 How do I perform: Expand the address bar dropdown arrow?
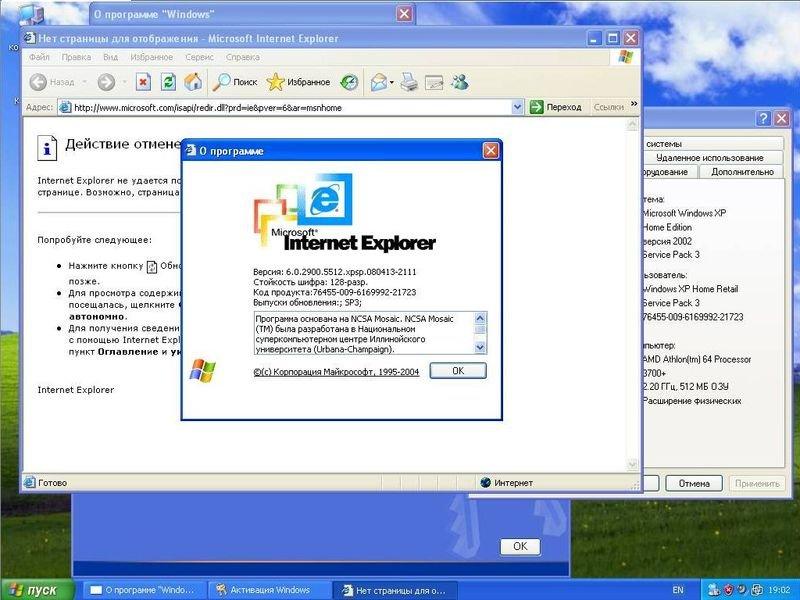pos(518,107)
